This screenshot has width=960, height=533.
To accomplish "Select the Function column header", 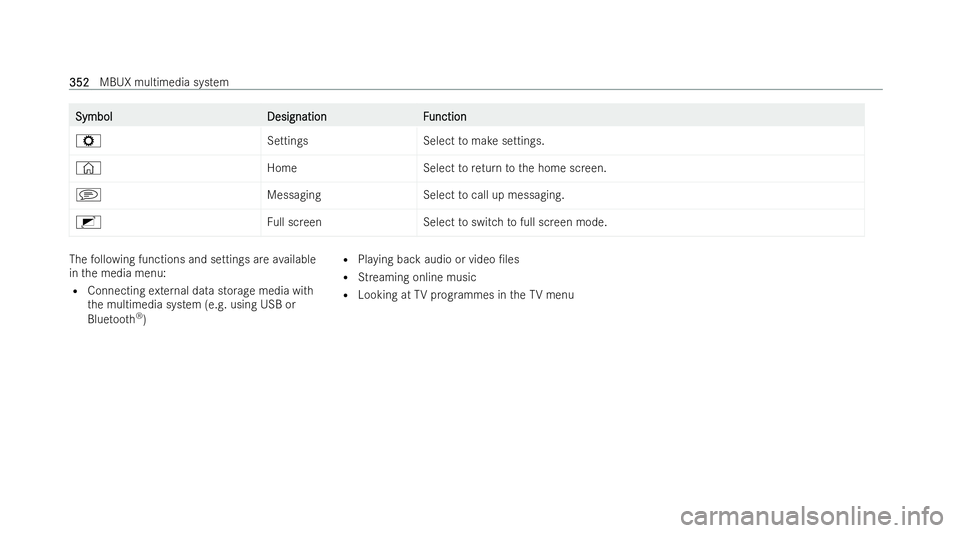I will pos(444,116).
